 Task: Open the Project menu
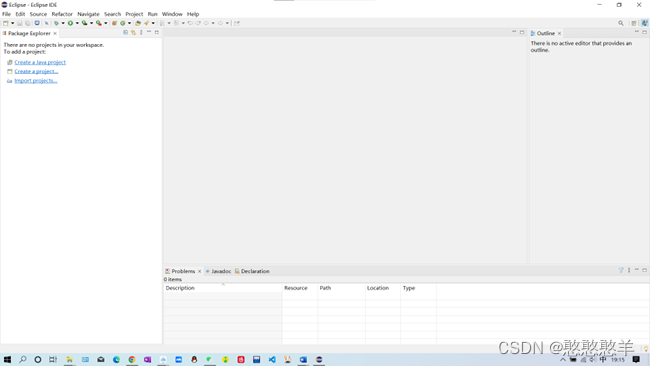[134, 14]
